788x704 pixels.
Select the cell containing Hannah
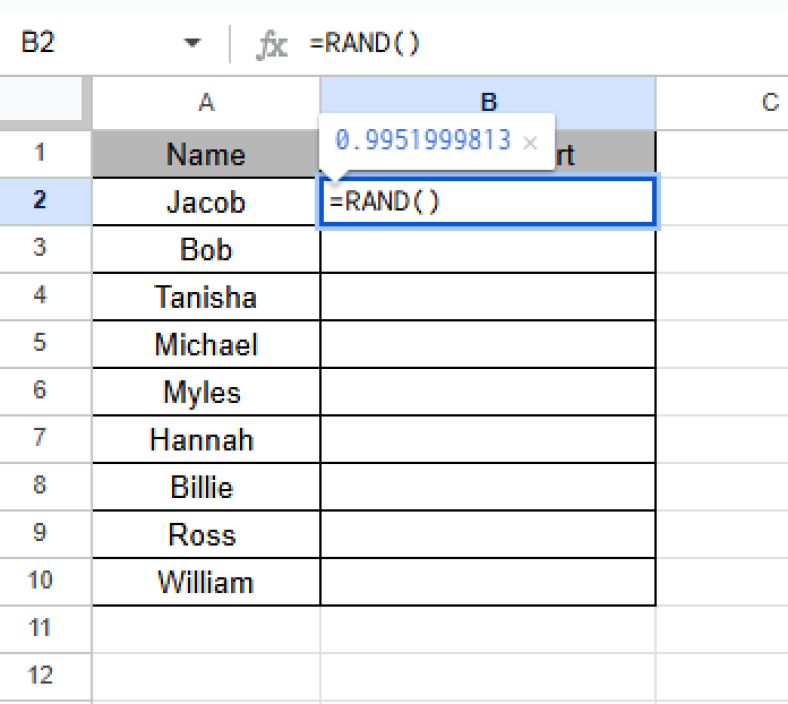point(206,439)
